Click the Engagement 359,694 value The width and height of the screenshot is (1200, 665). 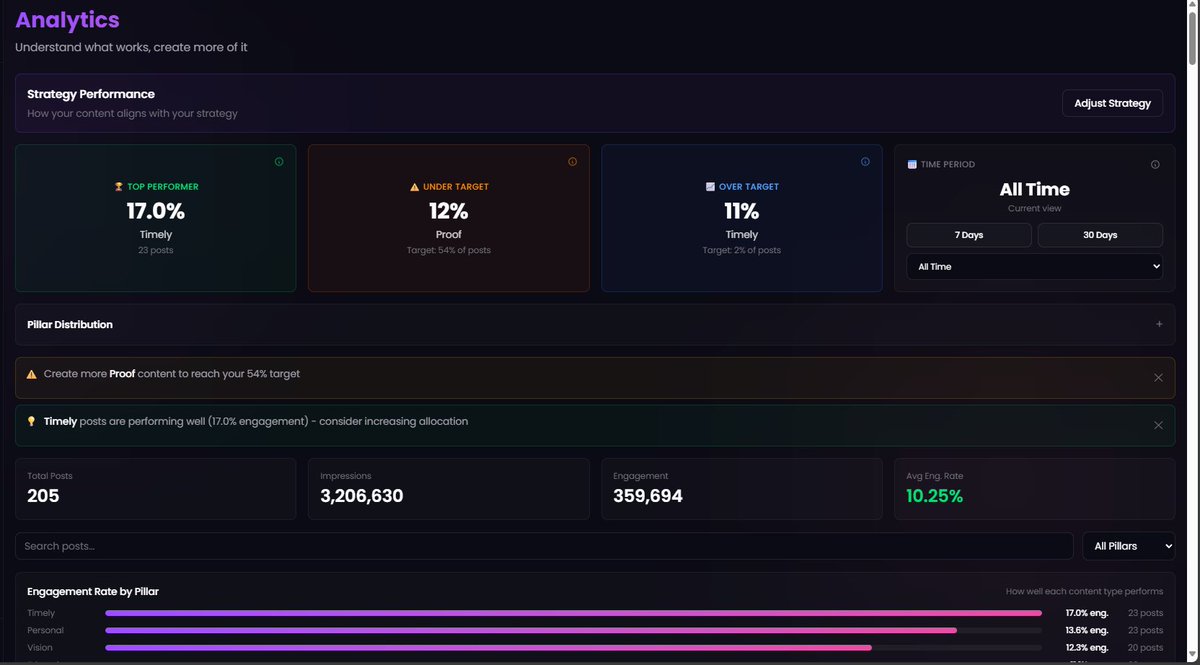pyautogui.click(x=648, y=496)
